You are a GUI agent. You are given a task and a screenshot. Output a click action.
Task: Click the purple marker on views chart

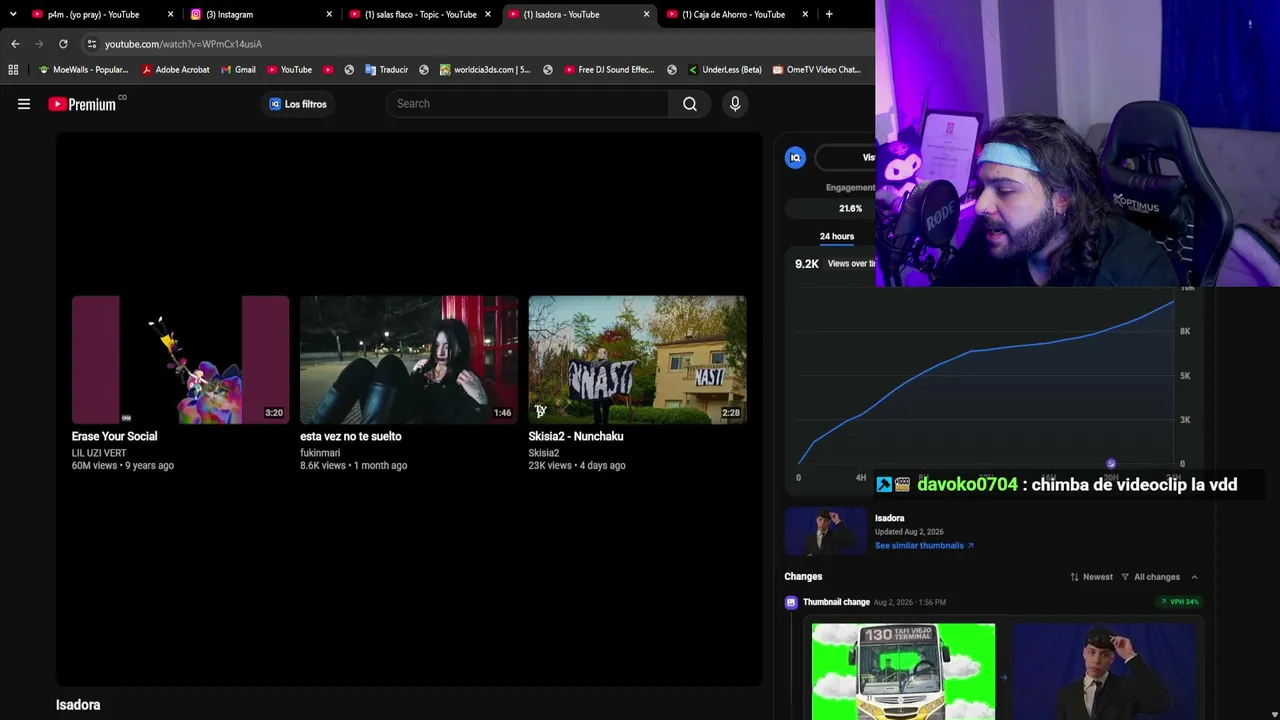[1111, 464]
